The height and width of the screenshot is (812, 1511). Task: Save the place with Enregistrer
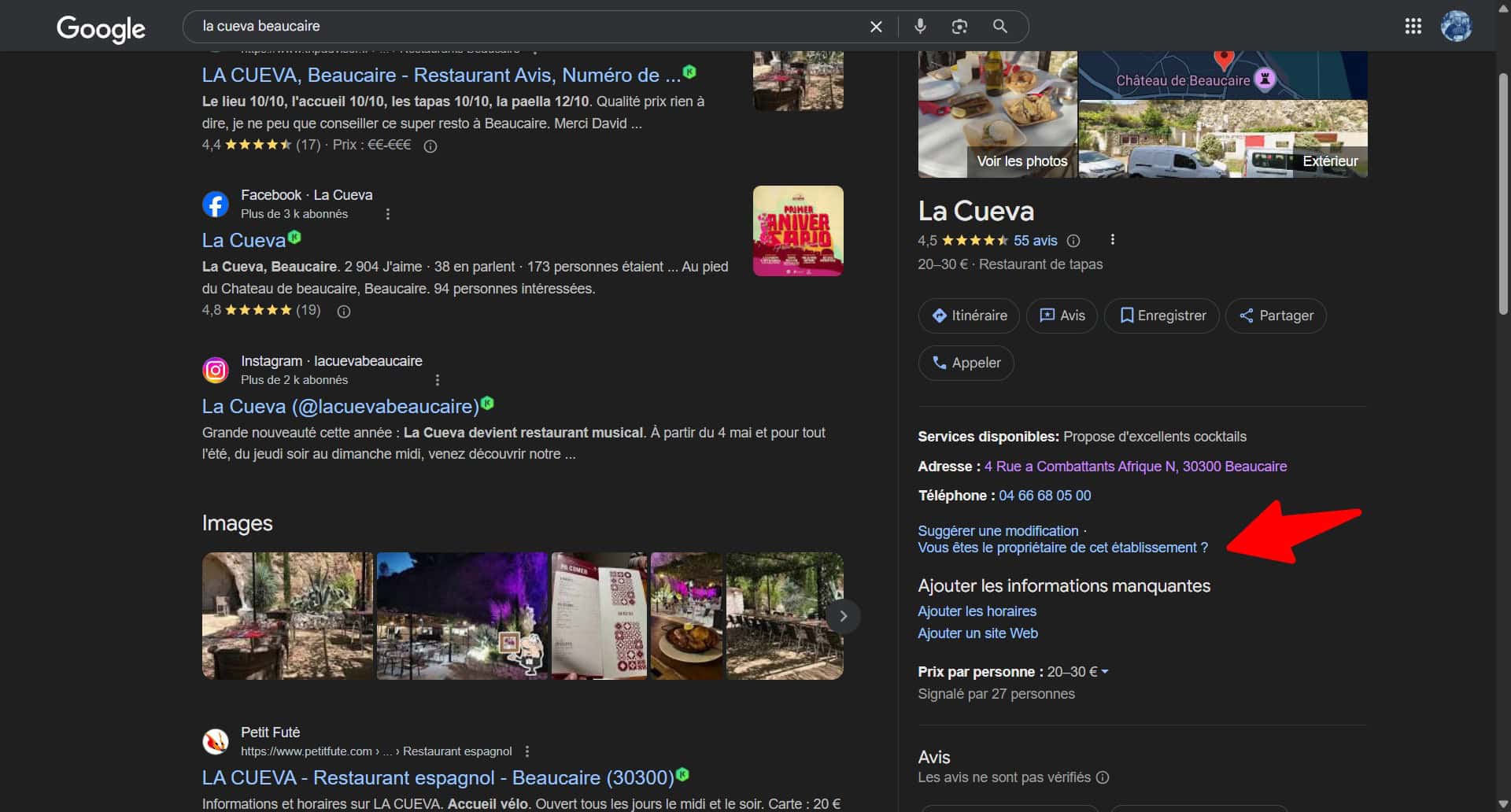coord(1162,316)
